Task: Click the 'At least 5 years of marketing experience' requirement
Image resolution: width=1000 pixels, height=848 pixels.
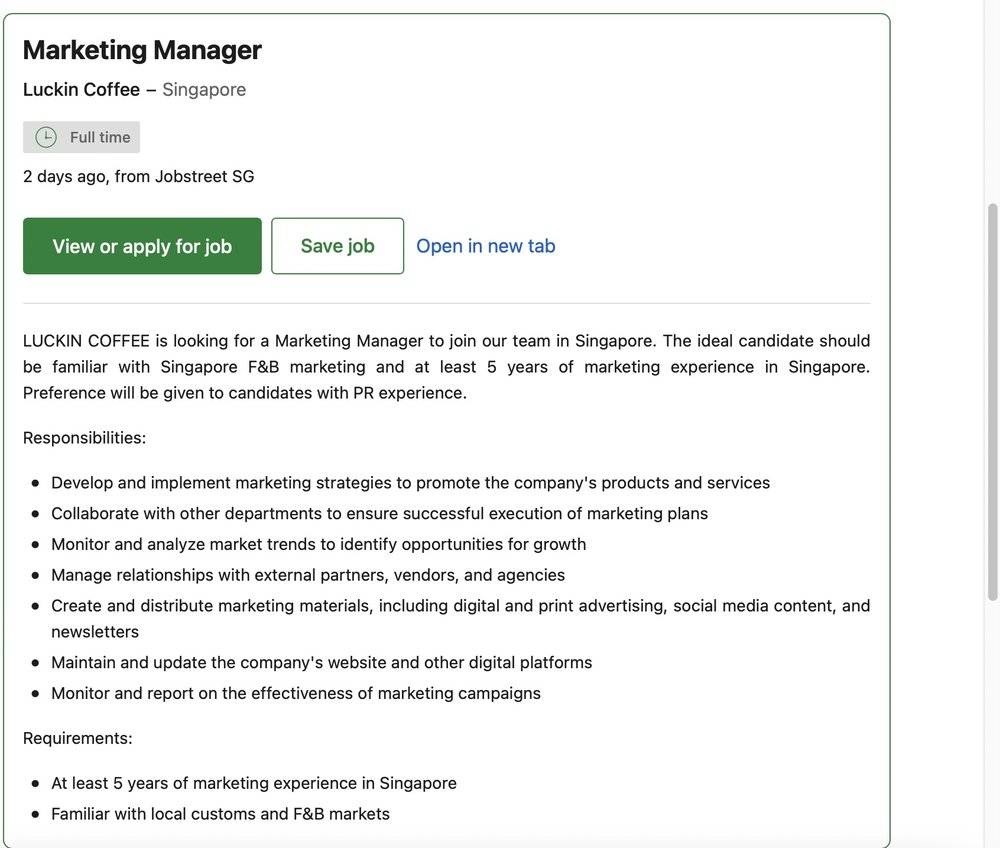Action: point(254,783)
